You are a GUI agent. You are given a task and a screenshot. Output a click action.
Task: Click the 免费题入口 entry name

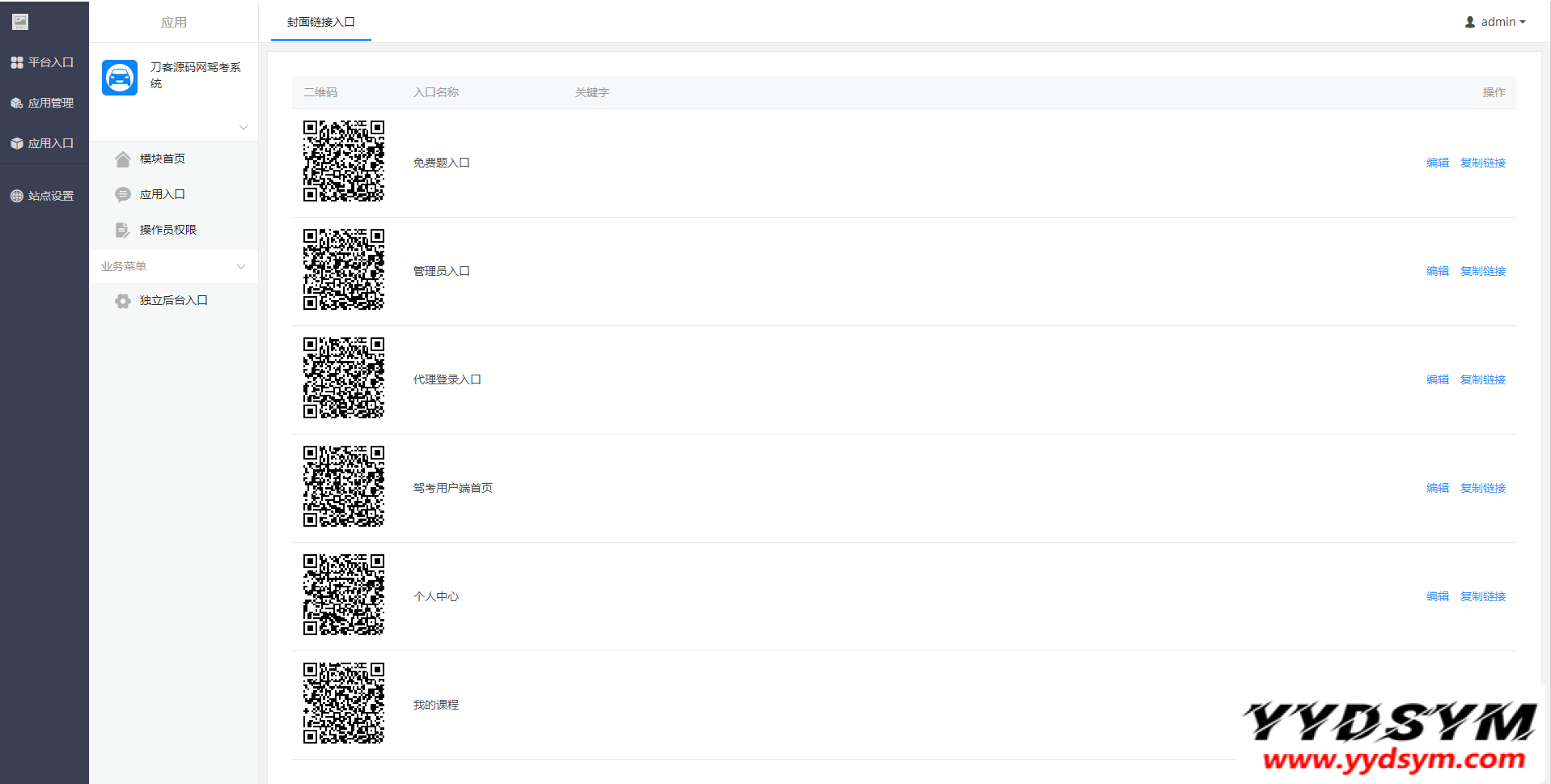(442, 163)
